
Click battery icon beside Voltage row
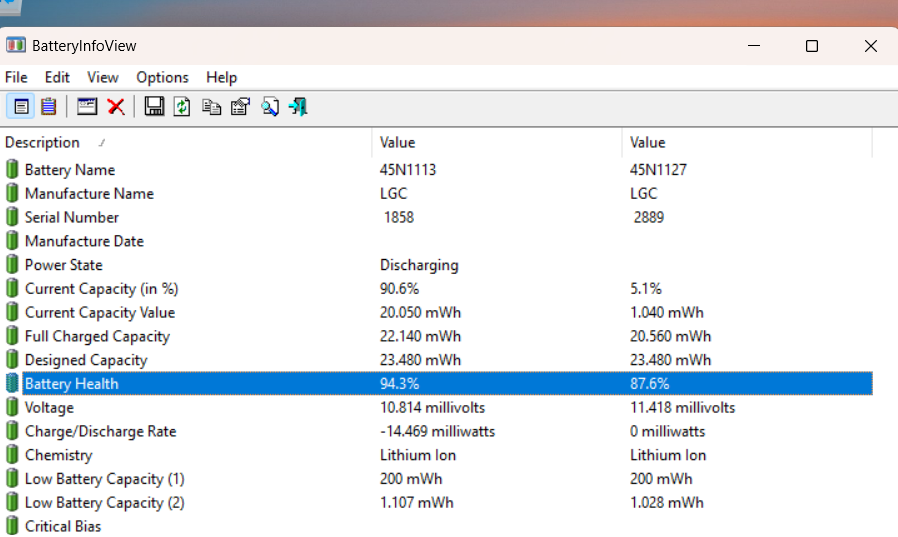click(x=12, y=407)
